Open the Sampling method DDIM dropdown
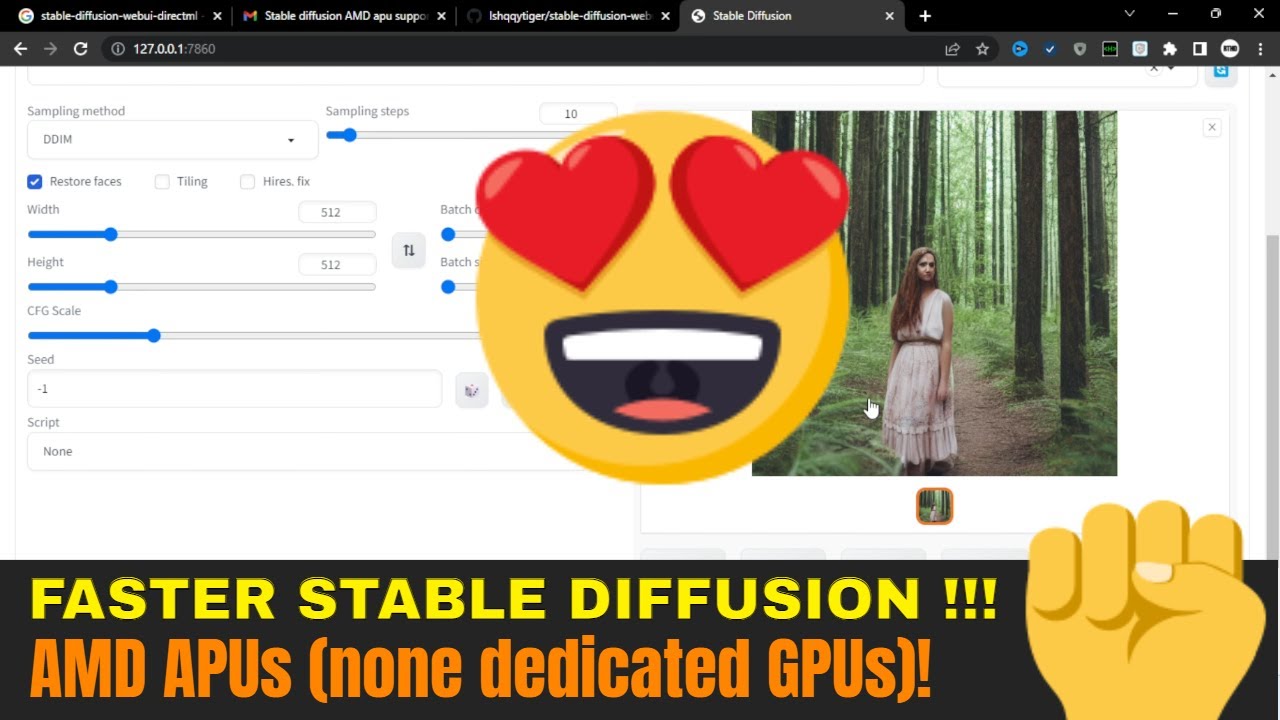Screen dimensions: 1280x720 (172, 139)
